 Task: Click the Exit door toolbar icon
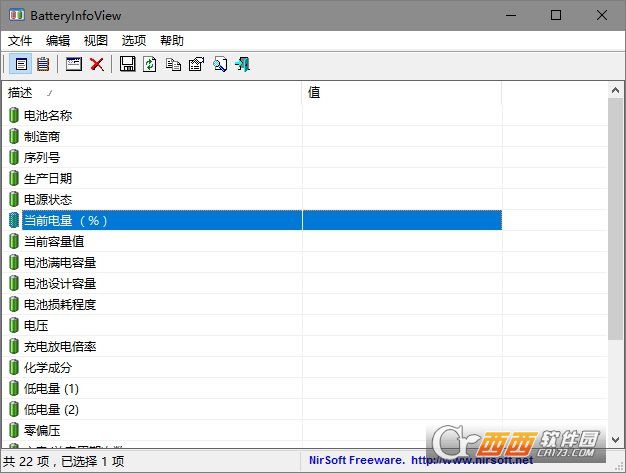[243, 64]
